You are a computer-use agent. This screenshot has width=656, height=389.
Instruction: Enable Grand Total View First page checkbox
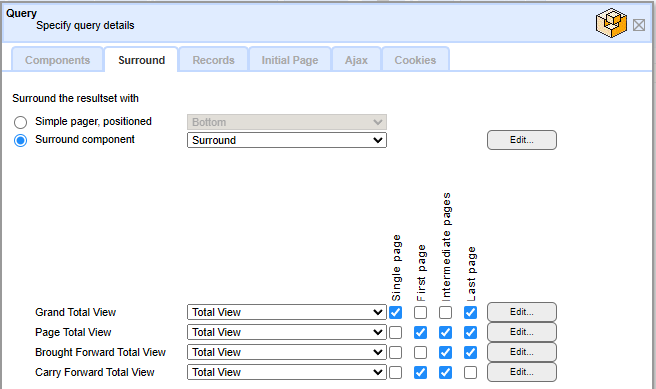420,312
